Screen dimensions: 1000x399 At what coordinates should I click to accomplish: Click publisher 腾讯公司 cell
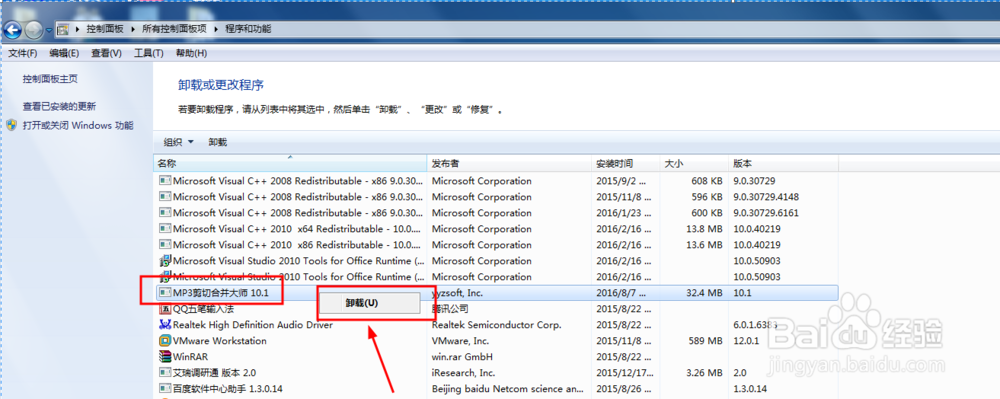(450, 309)
